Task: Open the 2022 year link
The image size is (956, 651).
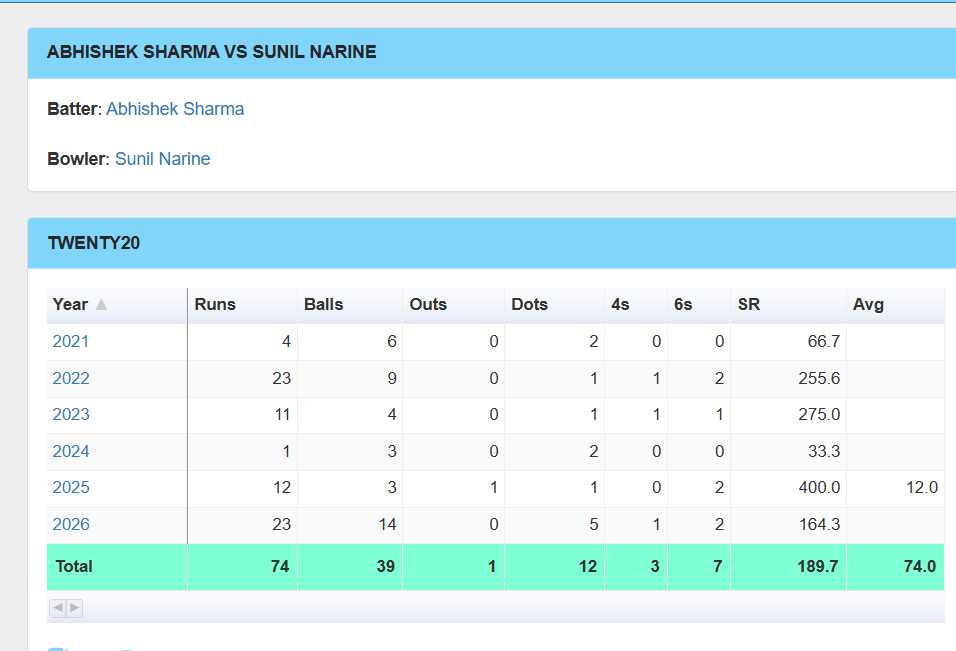Action: (71, 379)
